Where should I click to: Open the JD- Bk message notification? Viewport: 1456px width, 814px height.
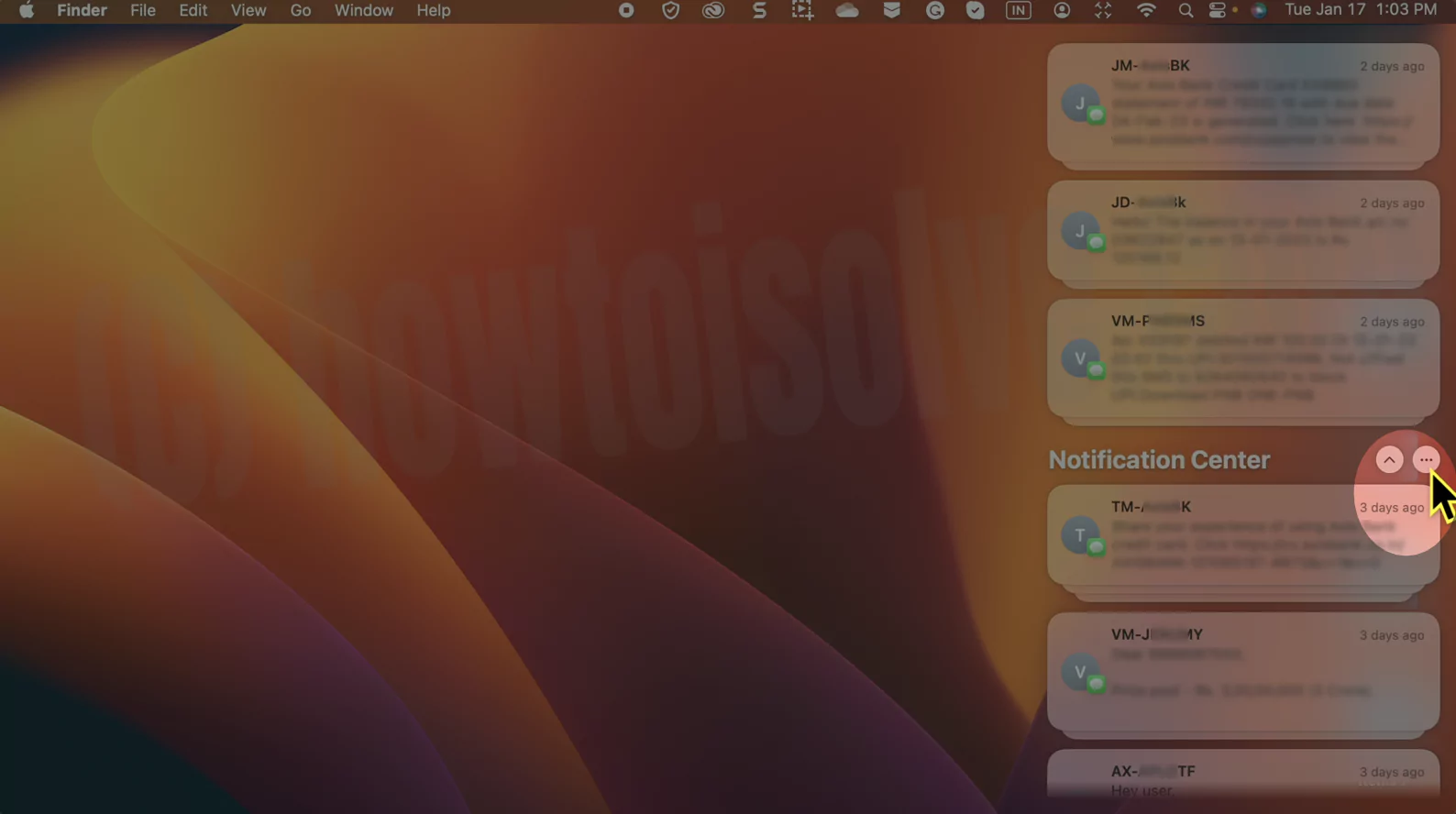(x=1243, y=231)
